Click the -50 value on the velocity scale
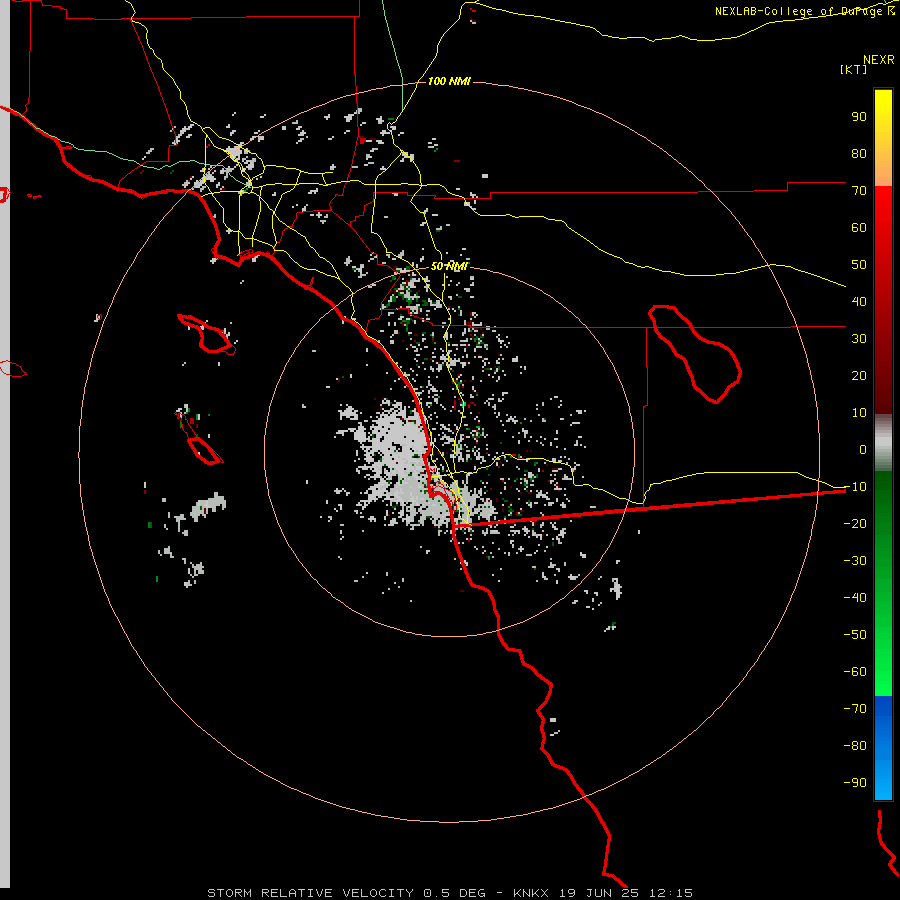 tap(855, 635)
